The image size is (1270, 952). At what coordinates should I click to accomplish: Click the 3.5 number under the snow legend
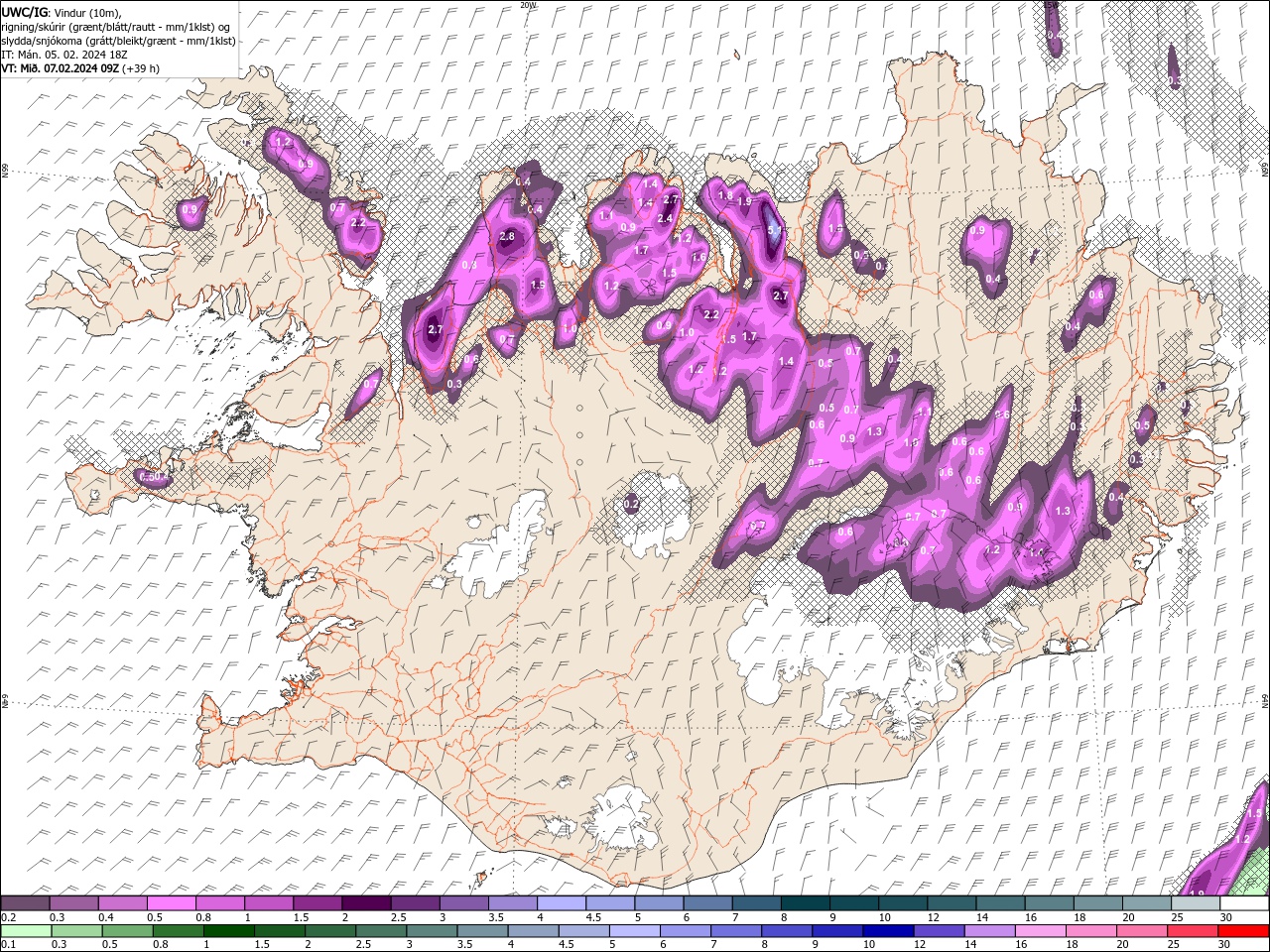(x=495, y=917)
